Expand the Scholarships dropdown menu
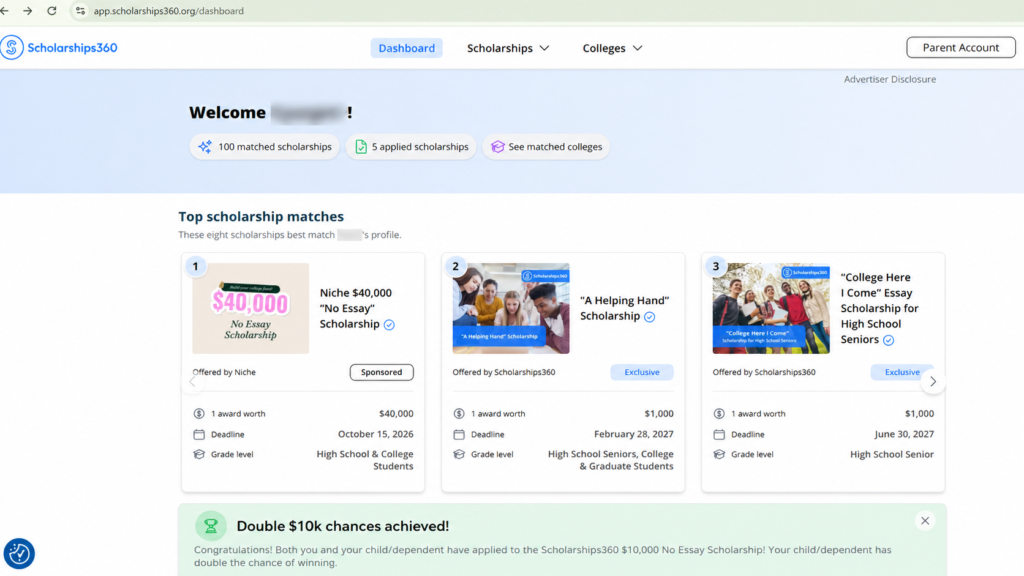Viewport: 1024px width, 576px height. click(x=507, y=48)
